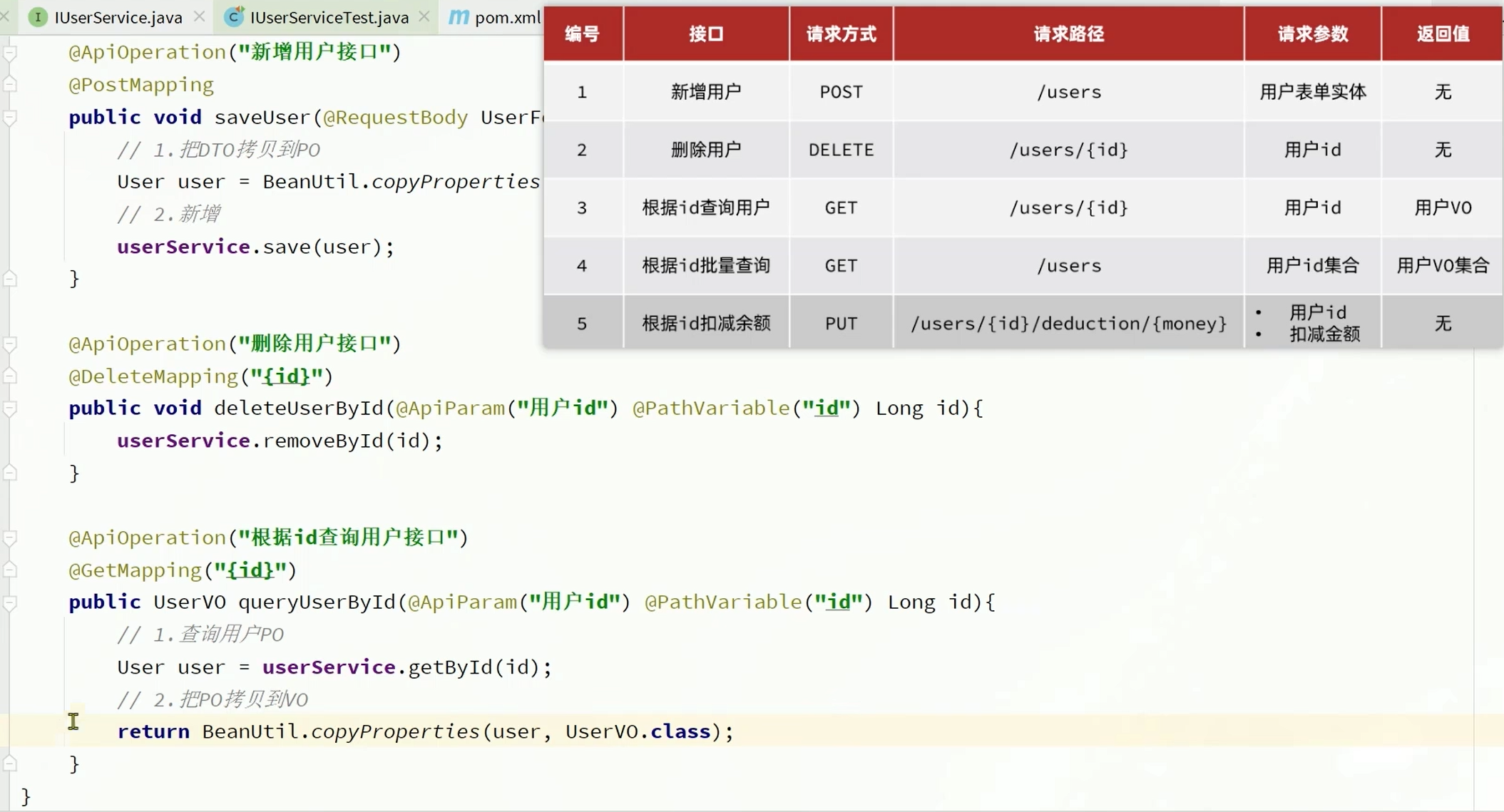Place cursor on the highlighted return statement

tap(154, 731)
